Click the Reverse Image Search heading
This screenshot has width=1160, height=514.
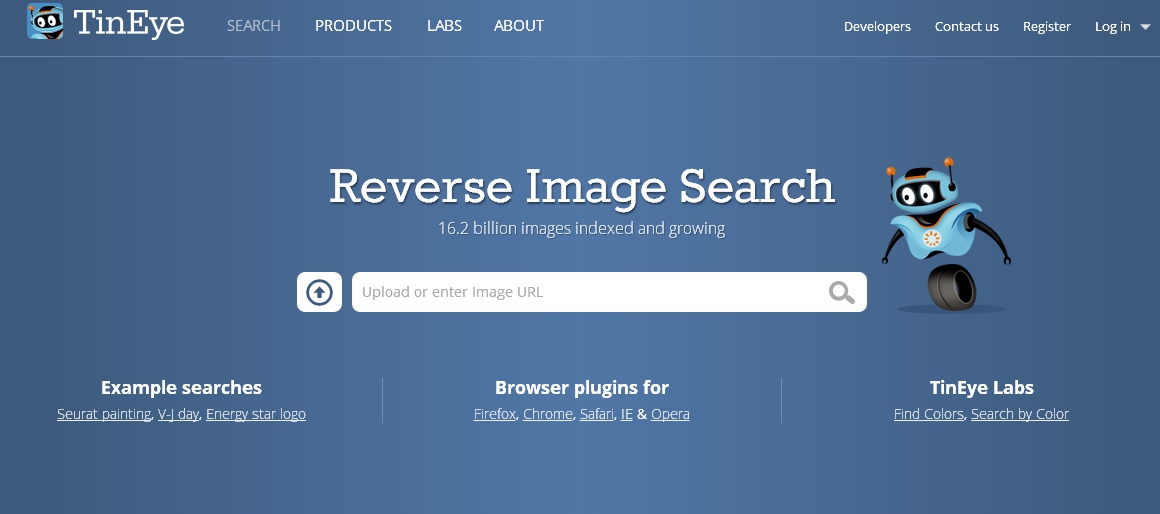click(582, 186)
